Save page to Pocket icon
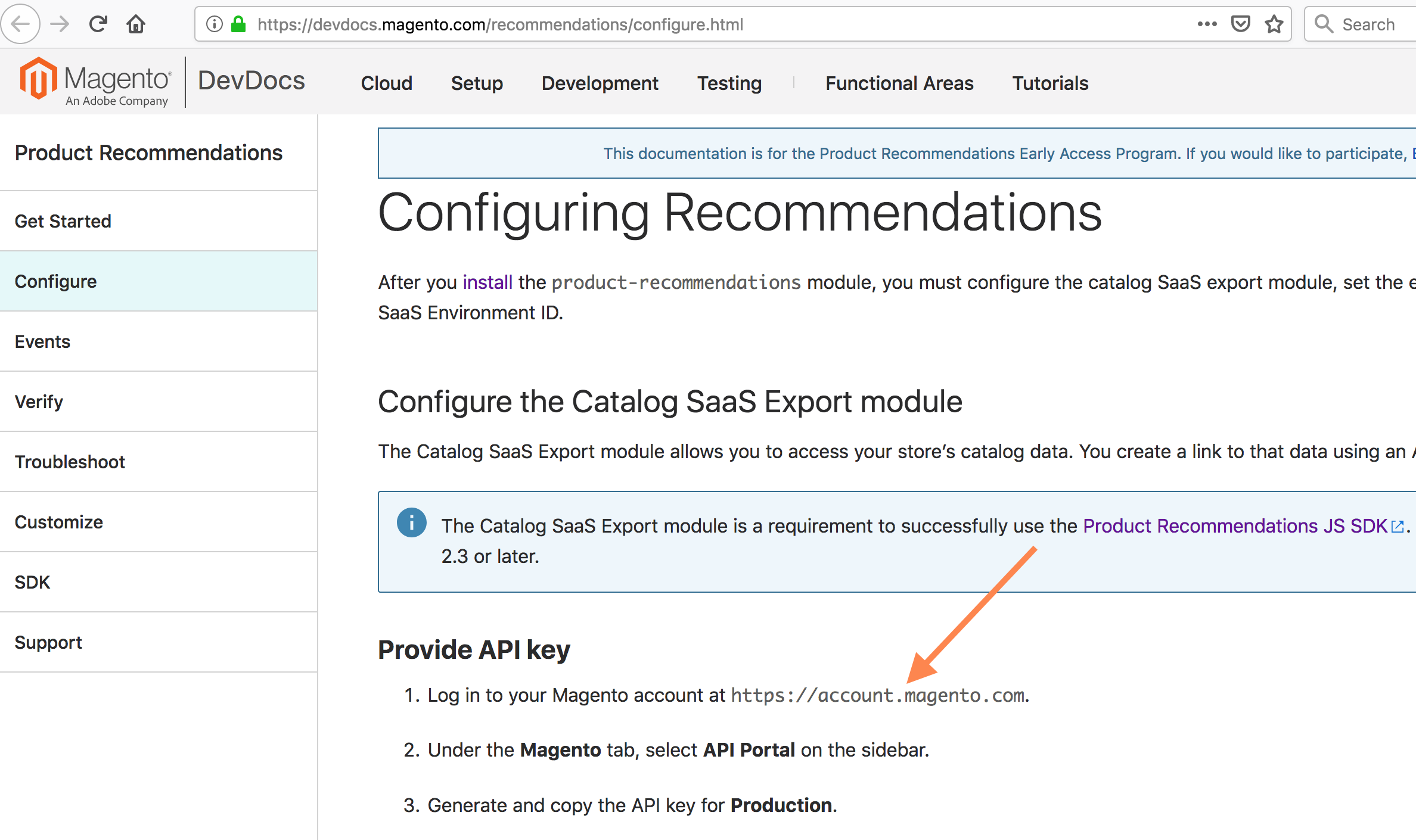1416x840 pixels. (x=1240, y=24)
